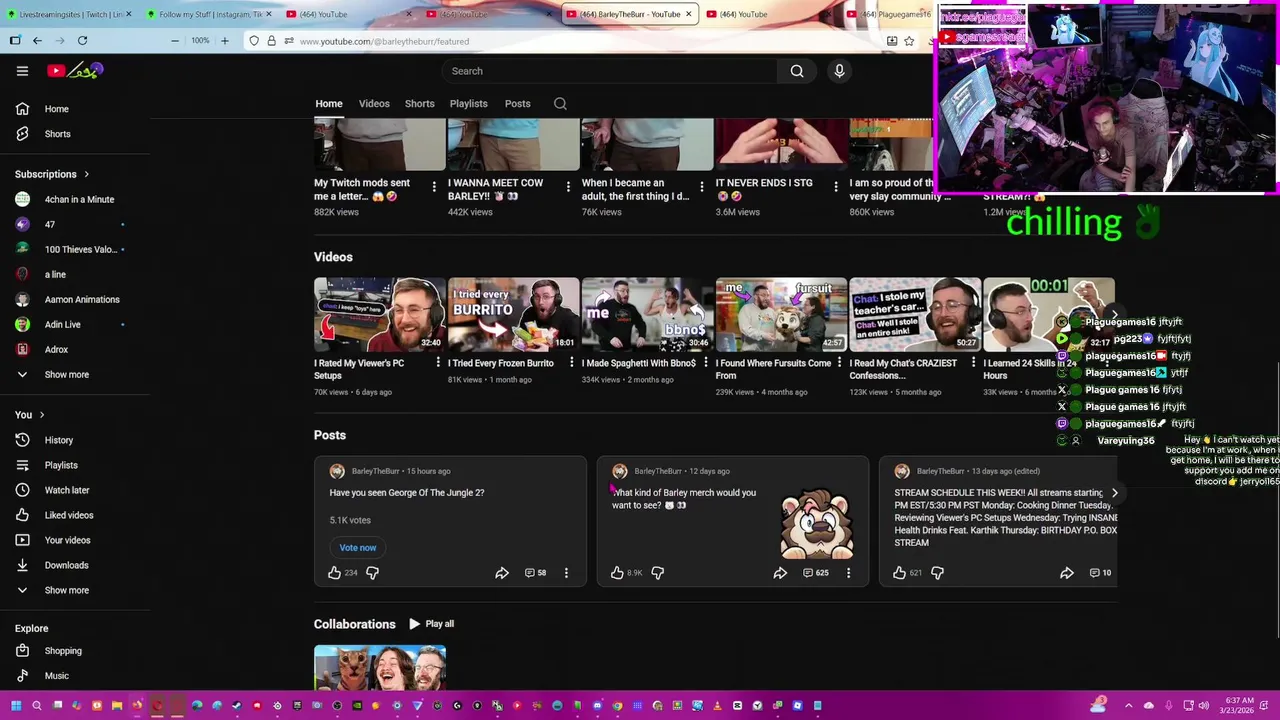Image resolution: width=1280 pixels, height=720 pixels.
Task: Go back in browser history
Action: (x=37, y=41)
